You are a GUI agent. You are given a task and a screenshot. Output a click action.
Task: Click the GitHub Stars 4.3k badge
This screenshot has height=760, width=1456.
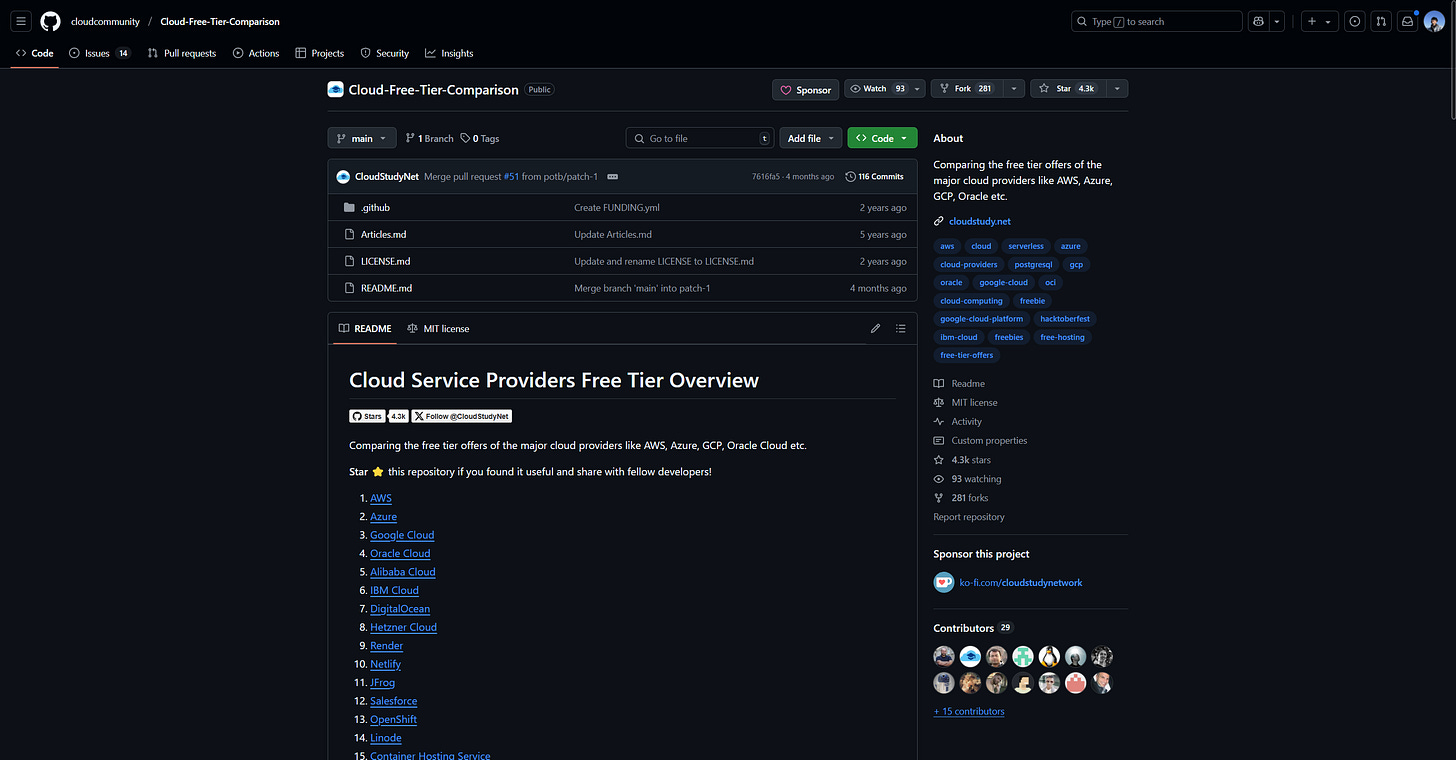379,416
